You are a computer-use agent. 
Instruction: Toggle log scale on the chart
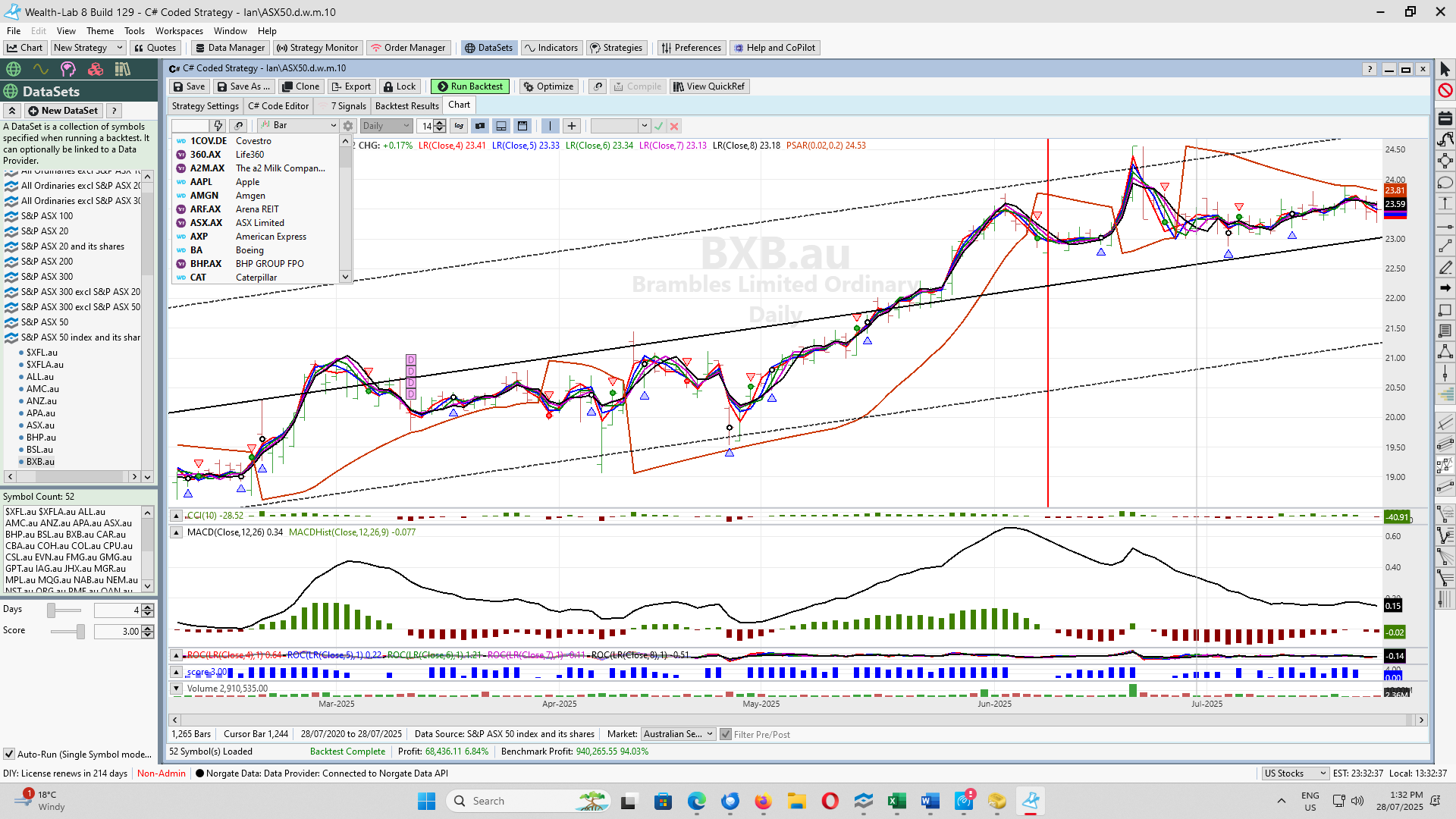tap(459, 126)
